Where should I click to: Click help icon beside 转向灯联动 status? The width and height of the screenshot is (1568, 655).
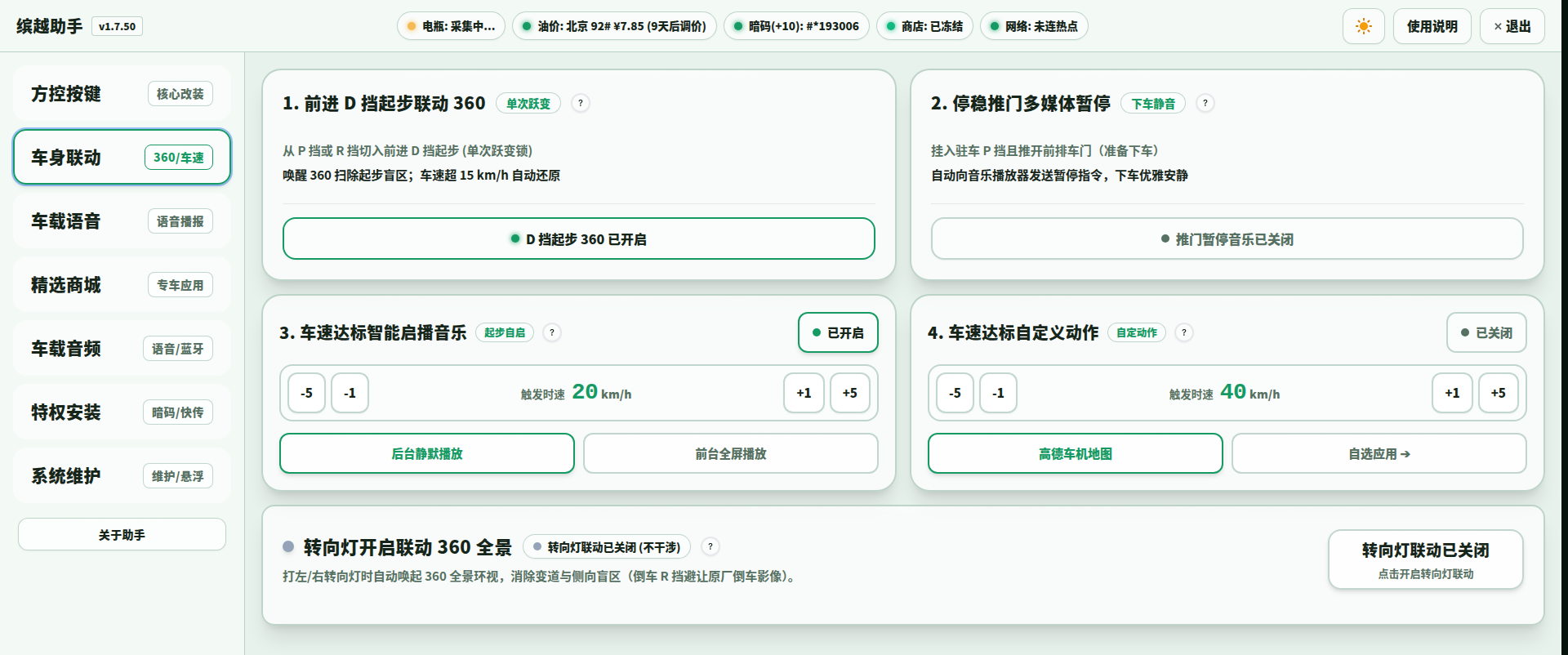point(710,546)
